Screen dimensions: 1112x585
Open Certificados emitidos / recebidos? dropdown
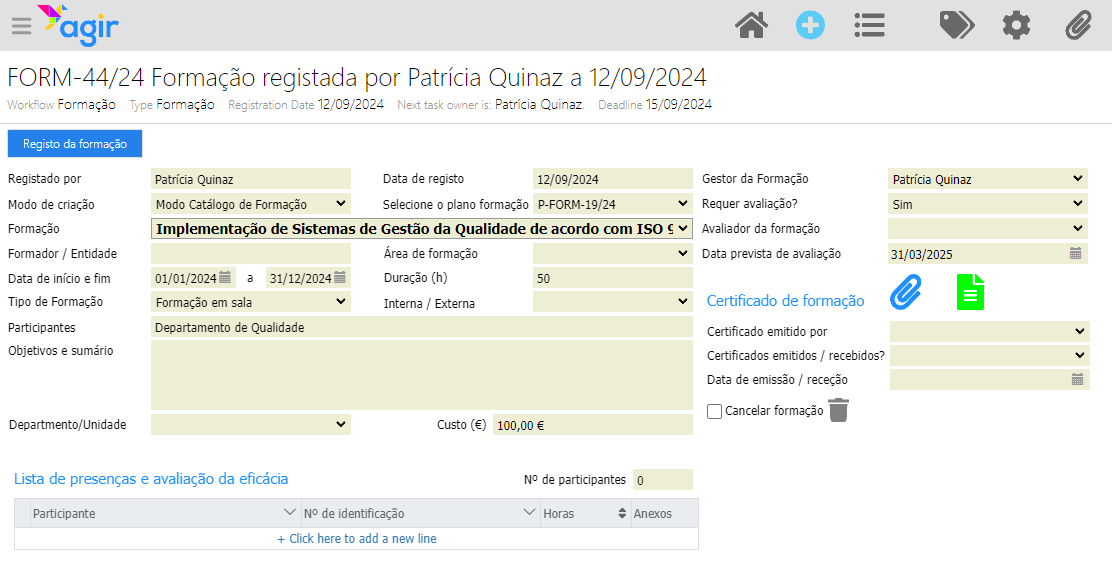[989, 355]
